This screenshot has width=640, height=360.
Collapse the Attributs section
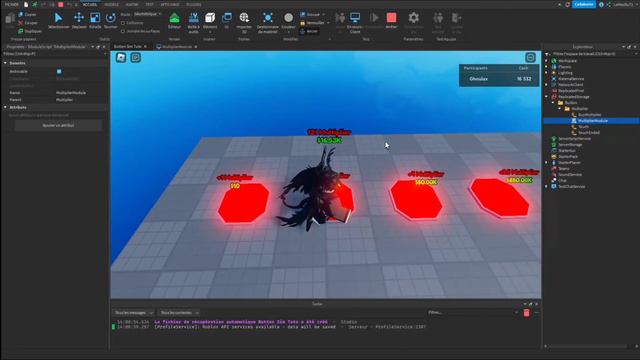pyautogui.click(x=5, y=107)
